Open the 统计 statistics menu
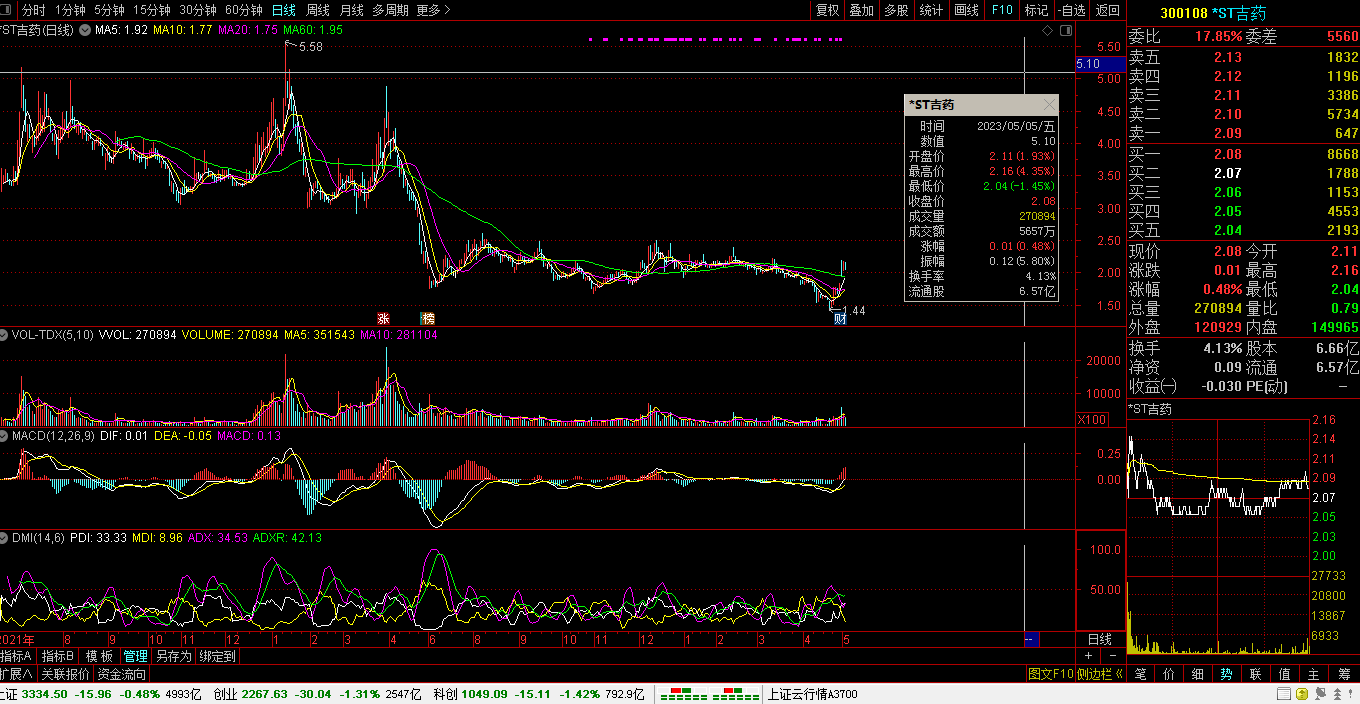Image resolution: width=1360 pixels, height=704 pixels. point(931,10)
